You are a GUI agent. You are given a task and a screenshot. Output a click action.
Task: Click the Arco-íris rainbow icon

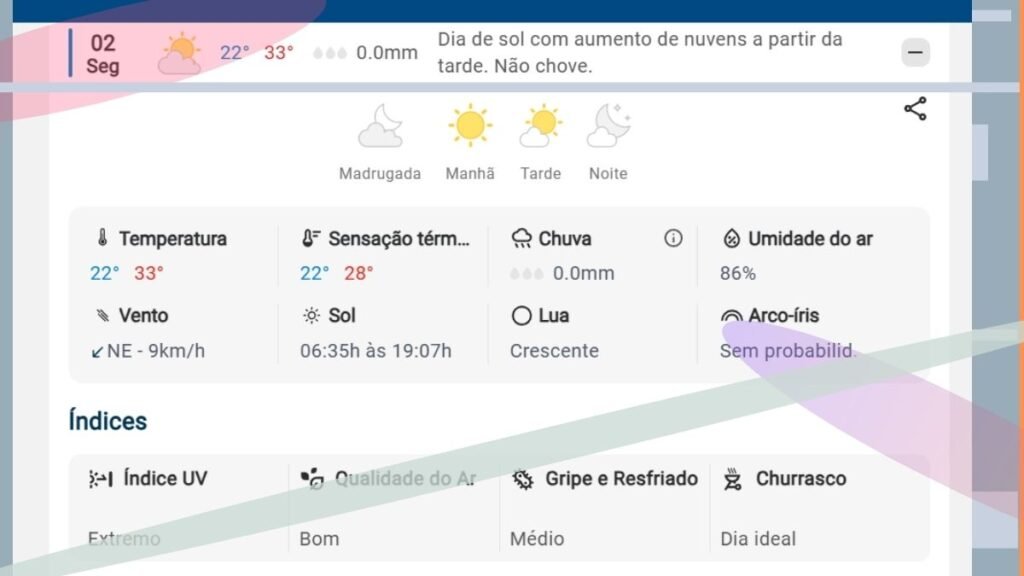pos(731,316)
